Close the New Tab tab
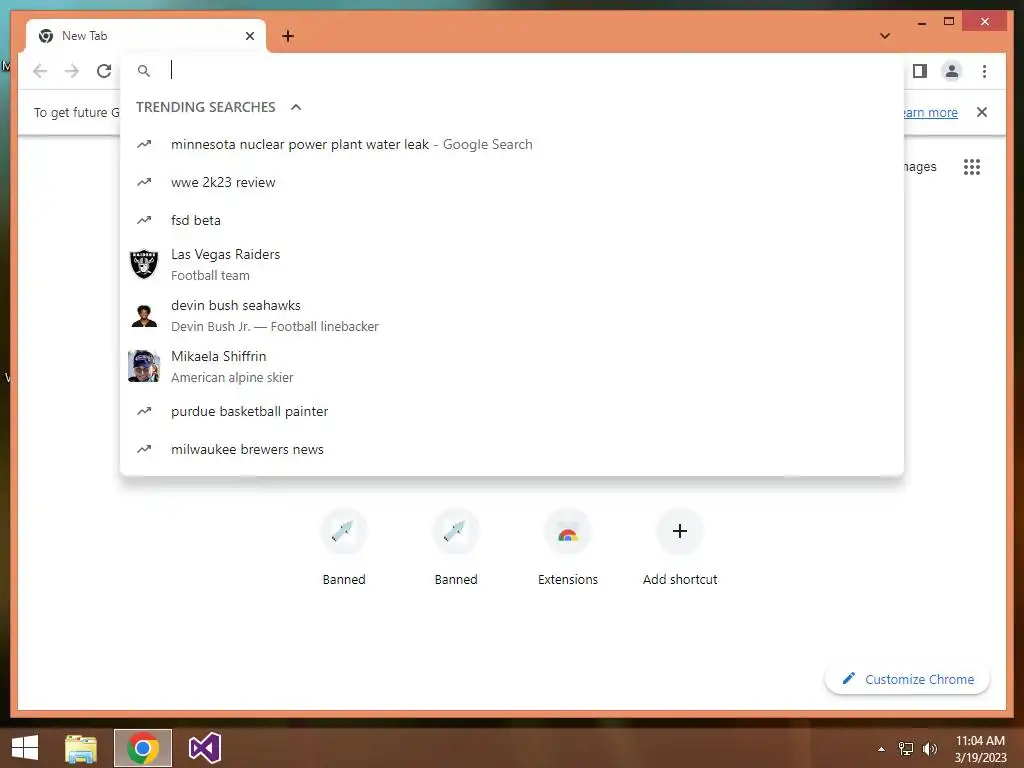This screenshot has height=768, width=1024. coord(249,36)
